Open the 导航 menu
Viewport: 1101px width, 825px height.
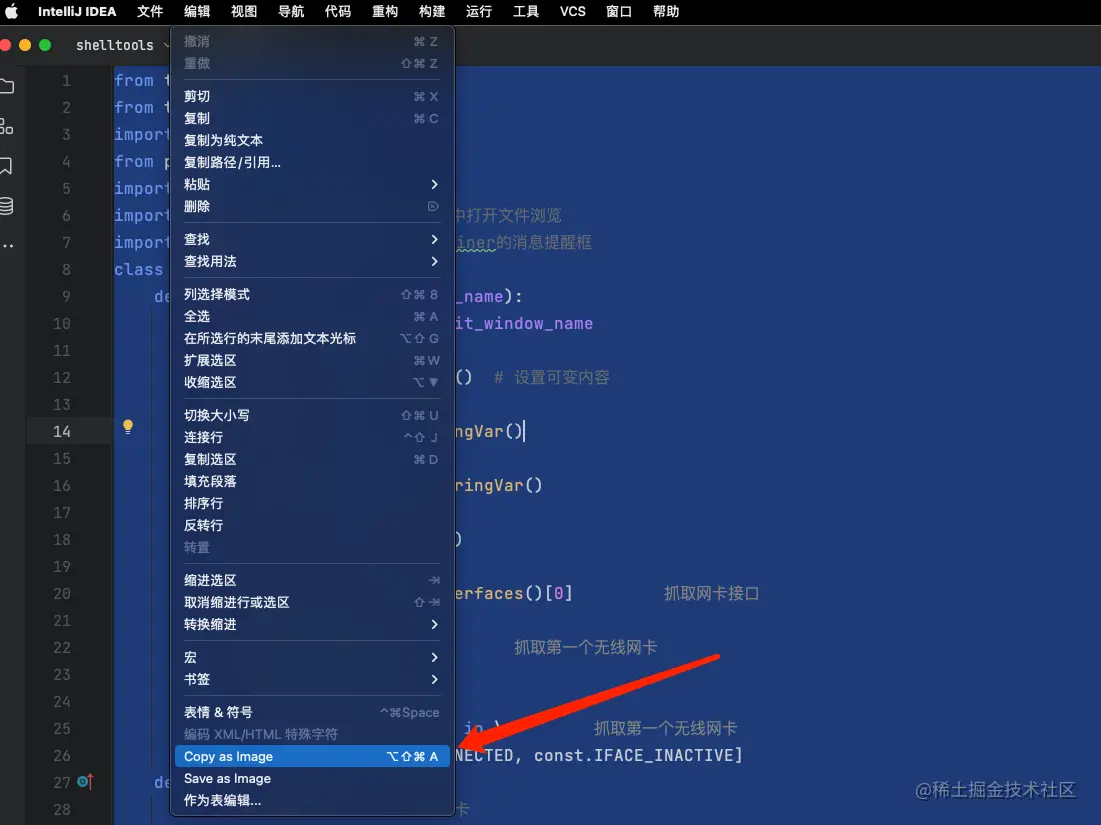[291, 11]
